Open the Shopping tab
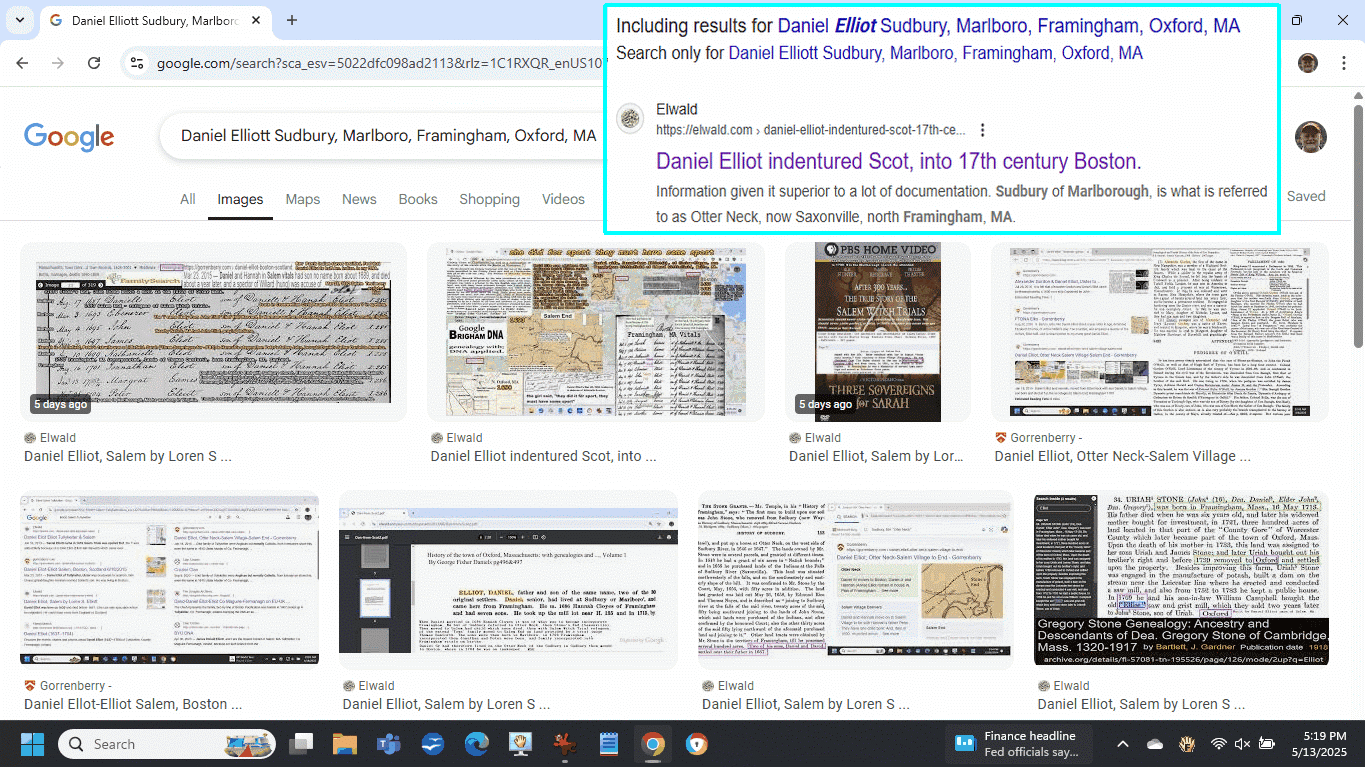1365x767 pixels. (x=489, y=199)
